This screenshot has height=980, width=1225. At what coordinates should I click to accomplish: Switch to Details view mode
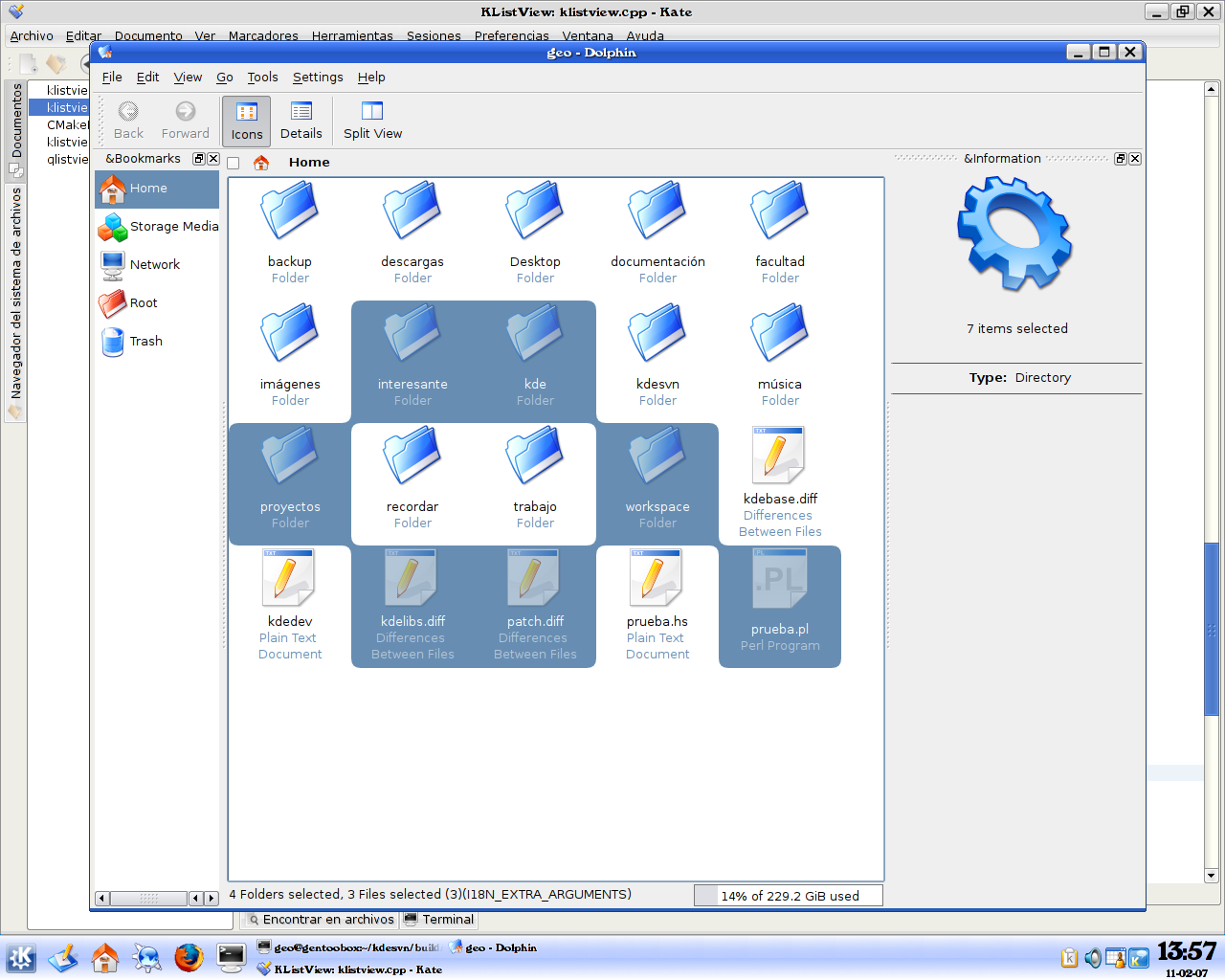coord(301,122)
